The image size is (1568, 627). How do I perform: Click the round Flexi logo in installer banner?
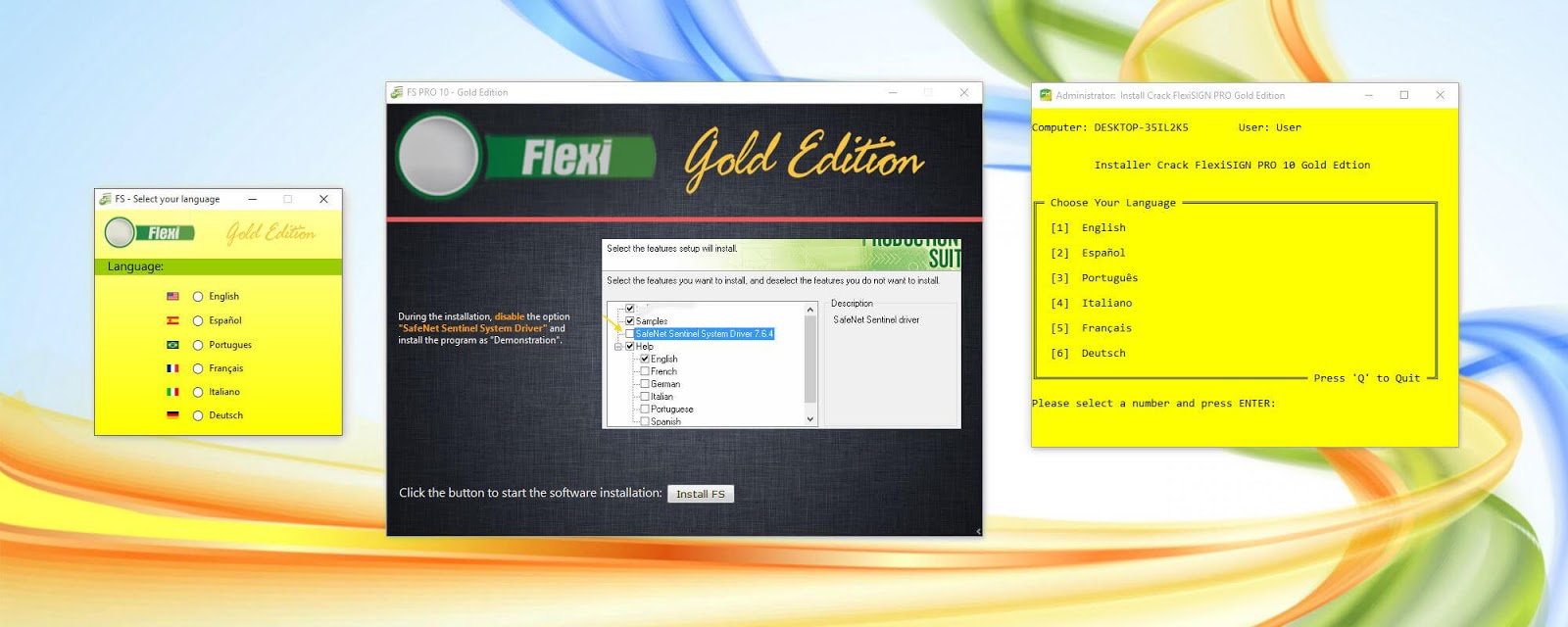439,156
